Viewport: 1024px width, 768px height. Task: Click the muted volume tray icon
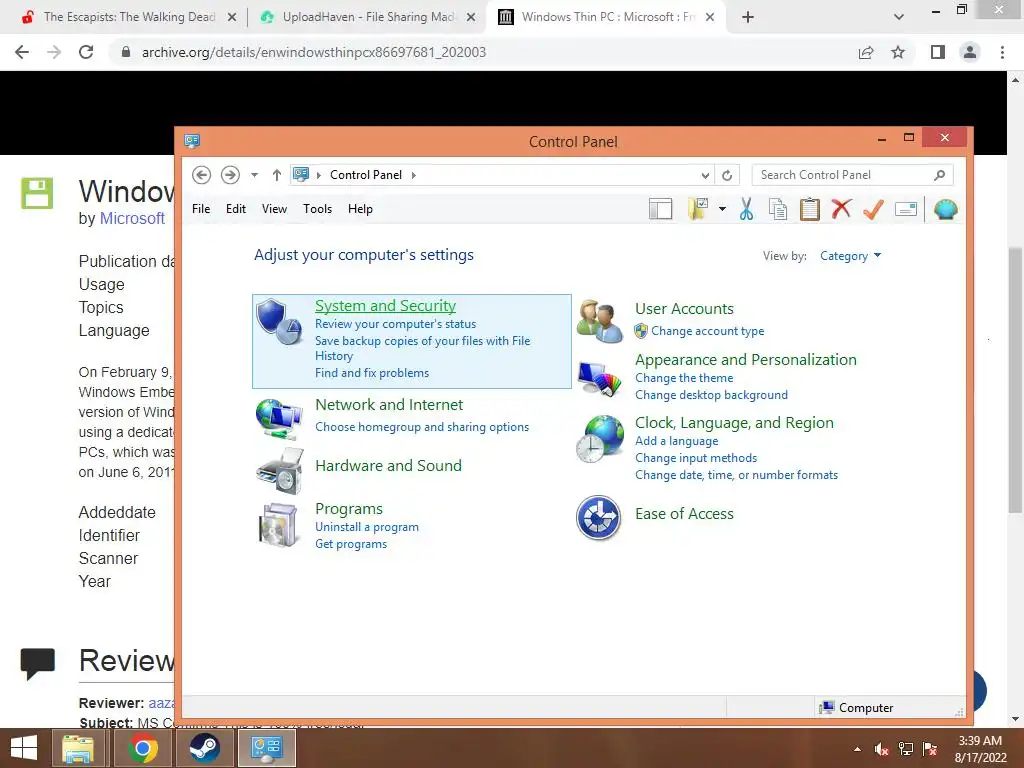(x=882, y=749)
